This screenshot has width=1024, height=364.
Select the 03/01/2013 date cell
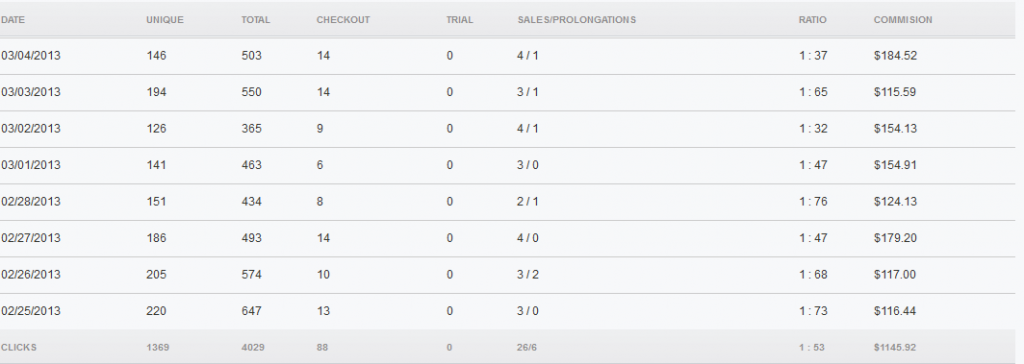[x=31, y=165]
